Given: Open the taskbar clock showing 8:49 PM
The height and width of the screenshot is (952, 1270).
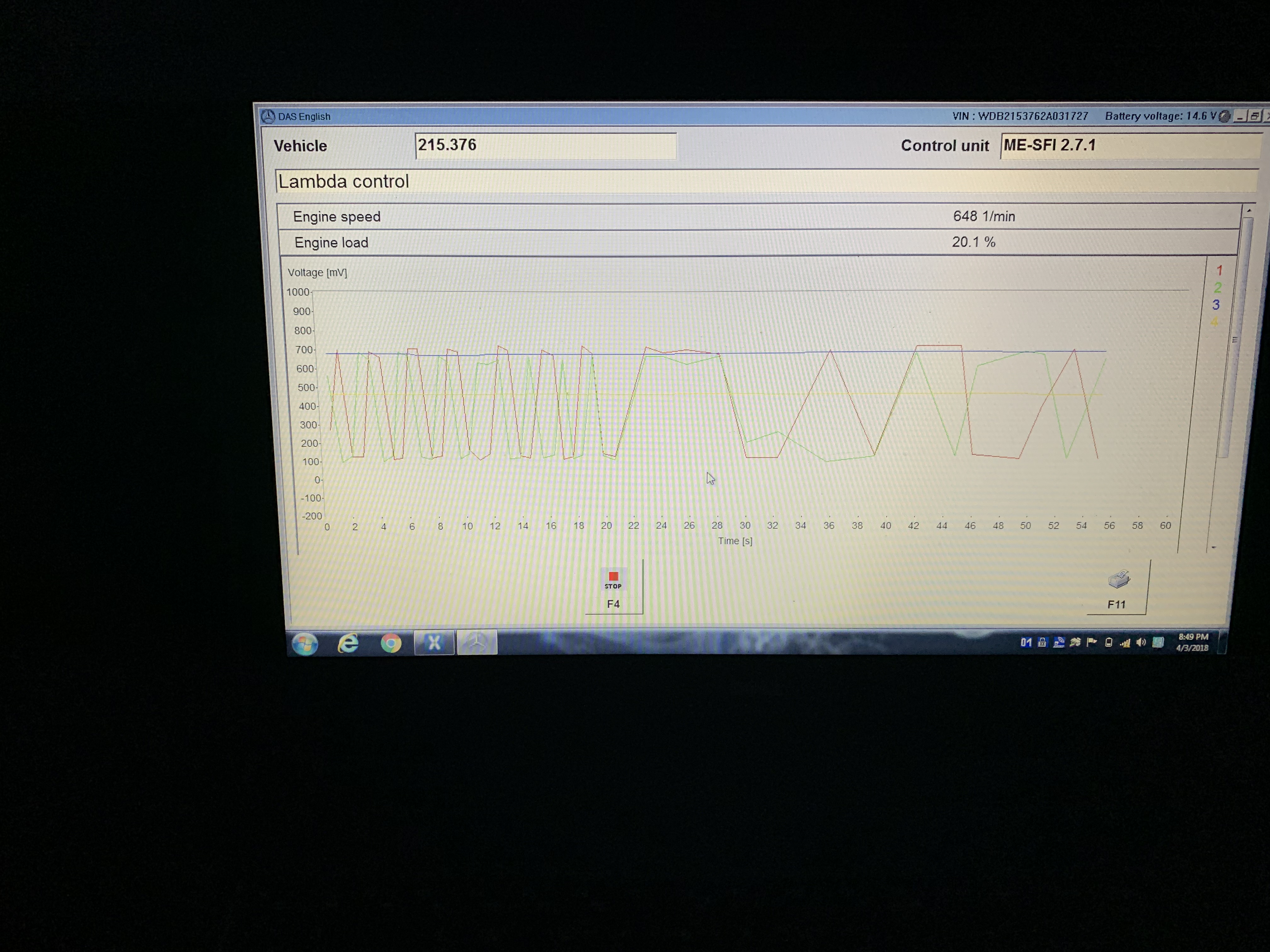Looking at the screenshot, I should point(1193,642).
